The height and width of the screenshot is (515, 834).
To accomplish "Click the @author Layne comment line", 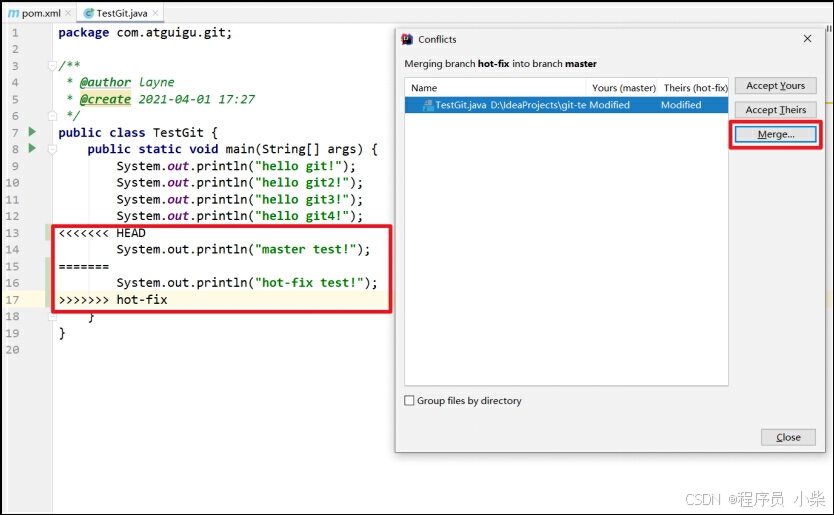I will pyautogui.click(x=120, y=82).
